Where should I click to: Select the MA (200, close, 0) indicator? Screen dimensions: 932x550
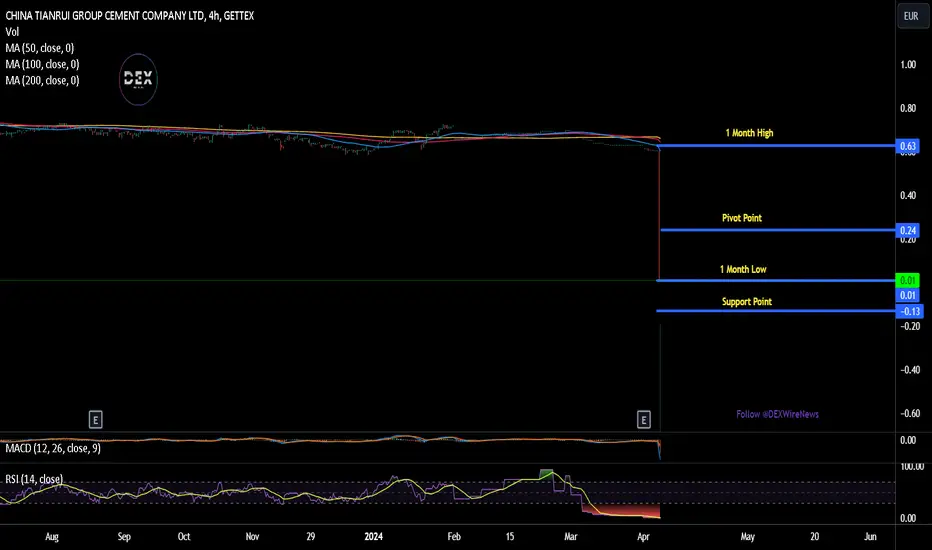(42, 80)
